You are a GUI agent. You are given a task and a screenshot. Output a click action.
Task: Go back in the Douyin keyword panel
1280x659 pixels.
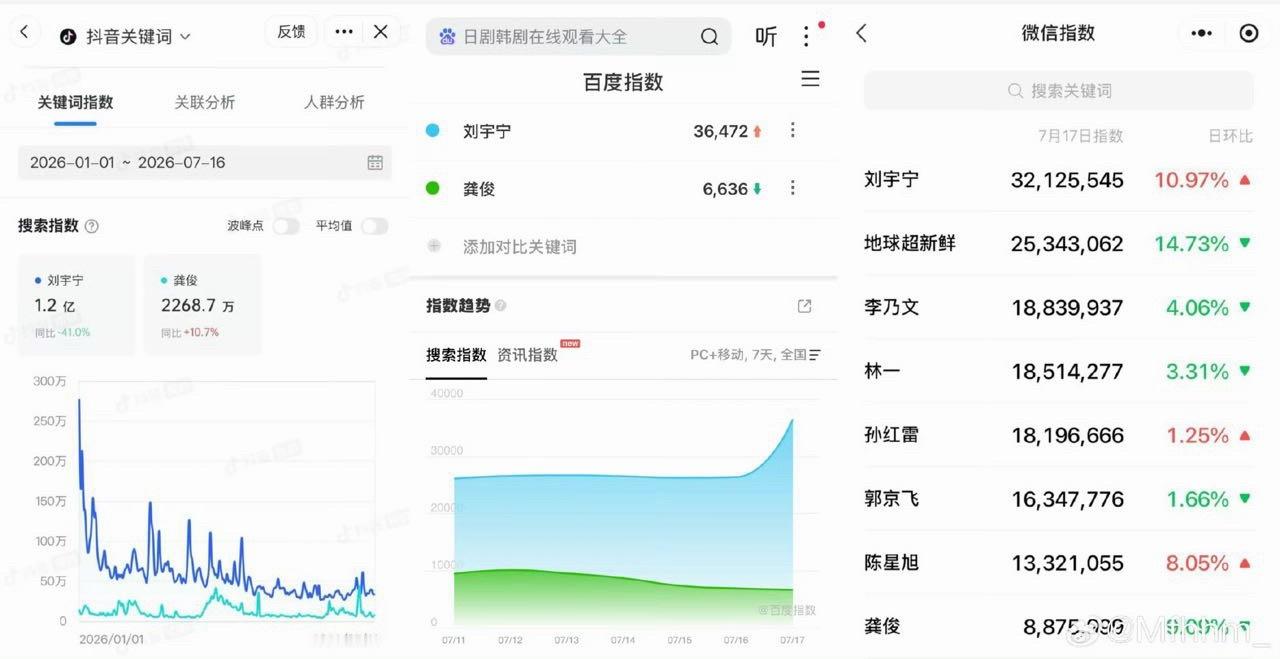click(x=25, y=32)
